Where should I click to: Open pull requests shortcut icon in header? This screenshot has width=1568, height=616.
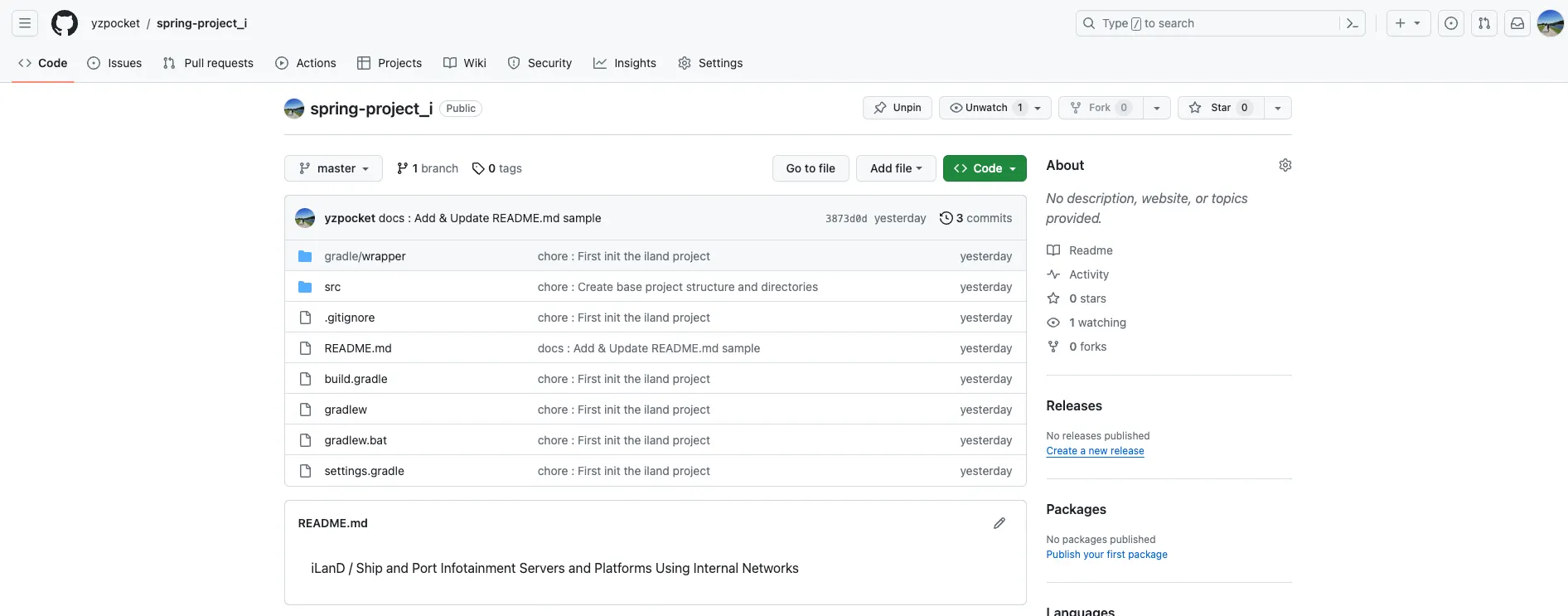click(1483, 23)
